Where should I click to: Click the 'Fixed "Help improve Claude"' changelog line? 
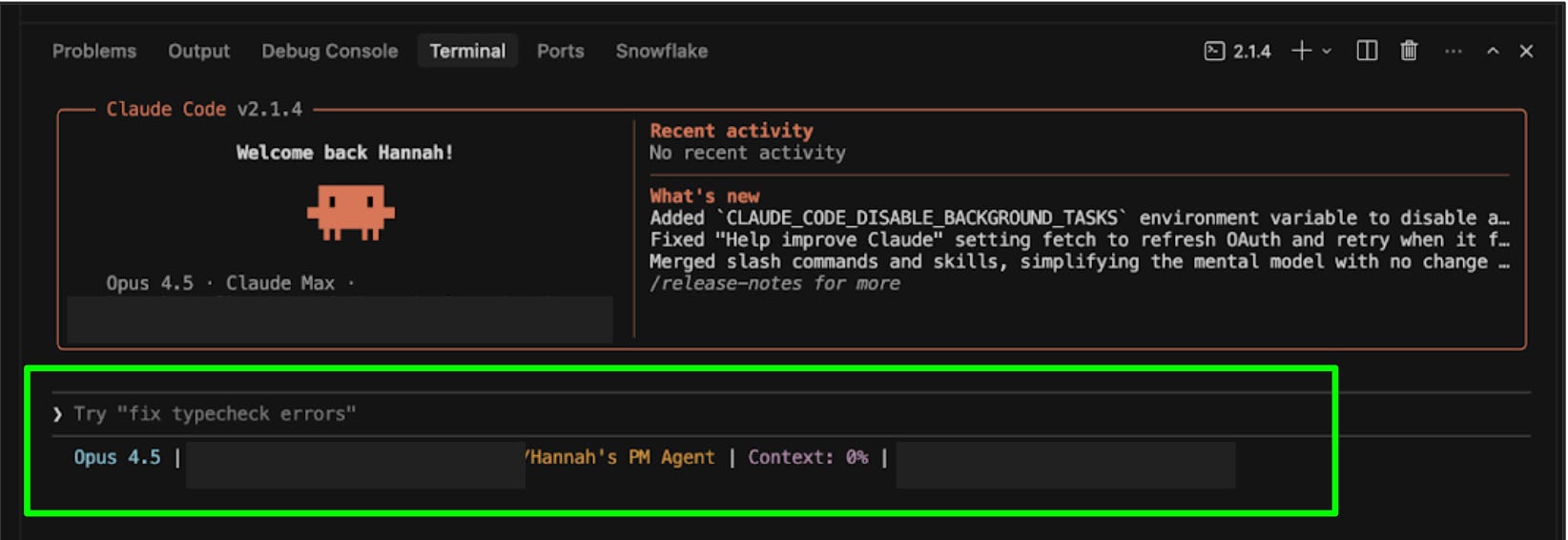coord(1080,239)
